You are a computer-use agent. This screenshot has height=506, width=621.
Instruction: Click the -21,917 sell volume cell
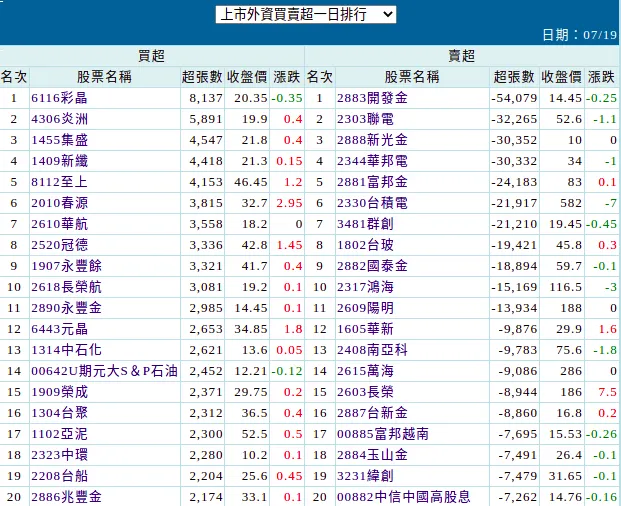click(x=514, y=203)
